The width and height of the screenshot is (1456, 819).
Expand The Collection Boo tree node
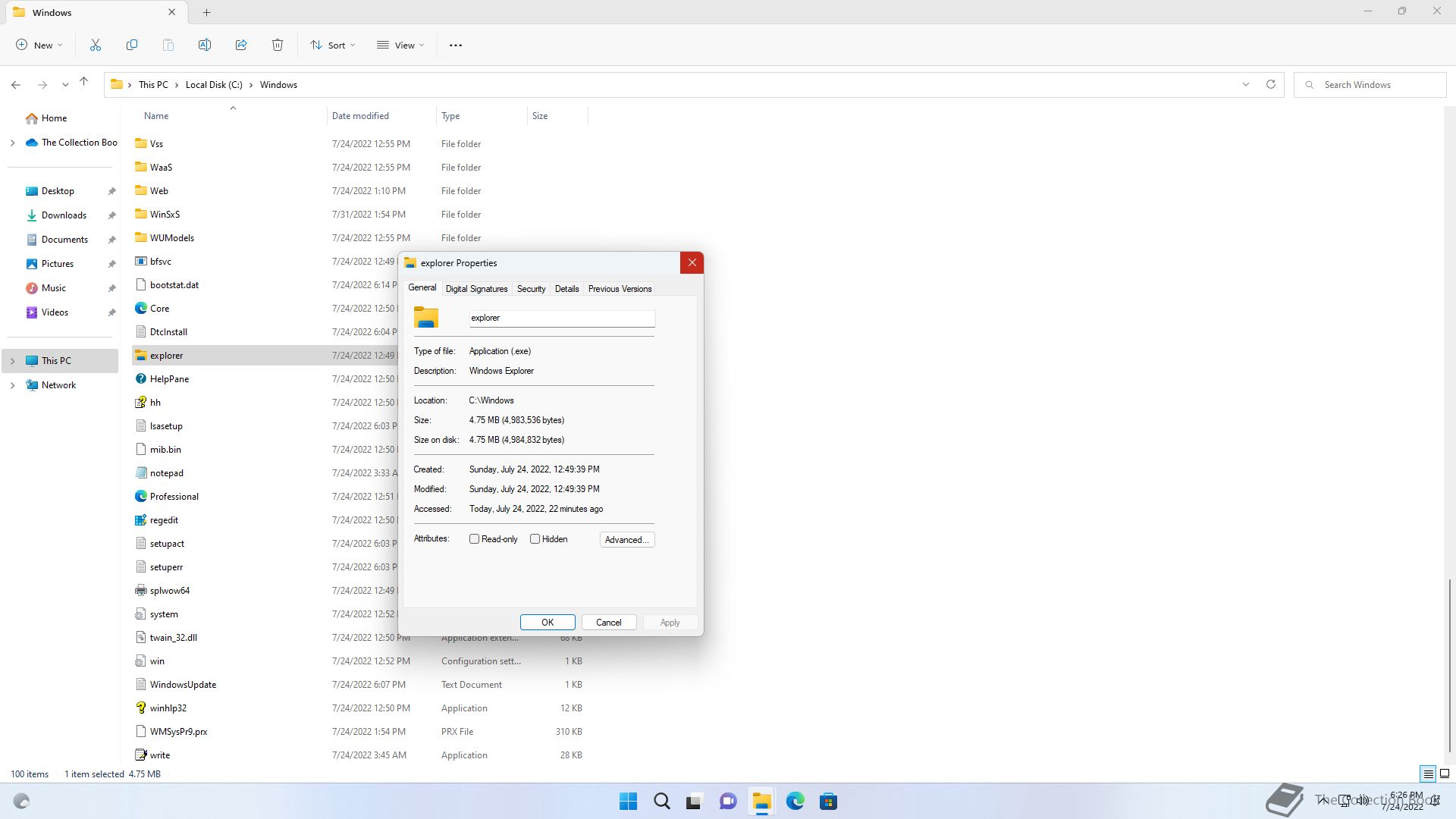(x=12, y=143)
